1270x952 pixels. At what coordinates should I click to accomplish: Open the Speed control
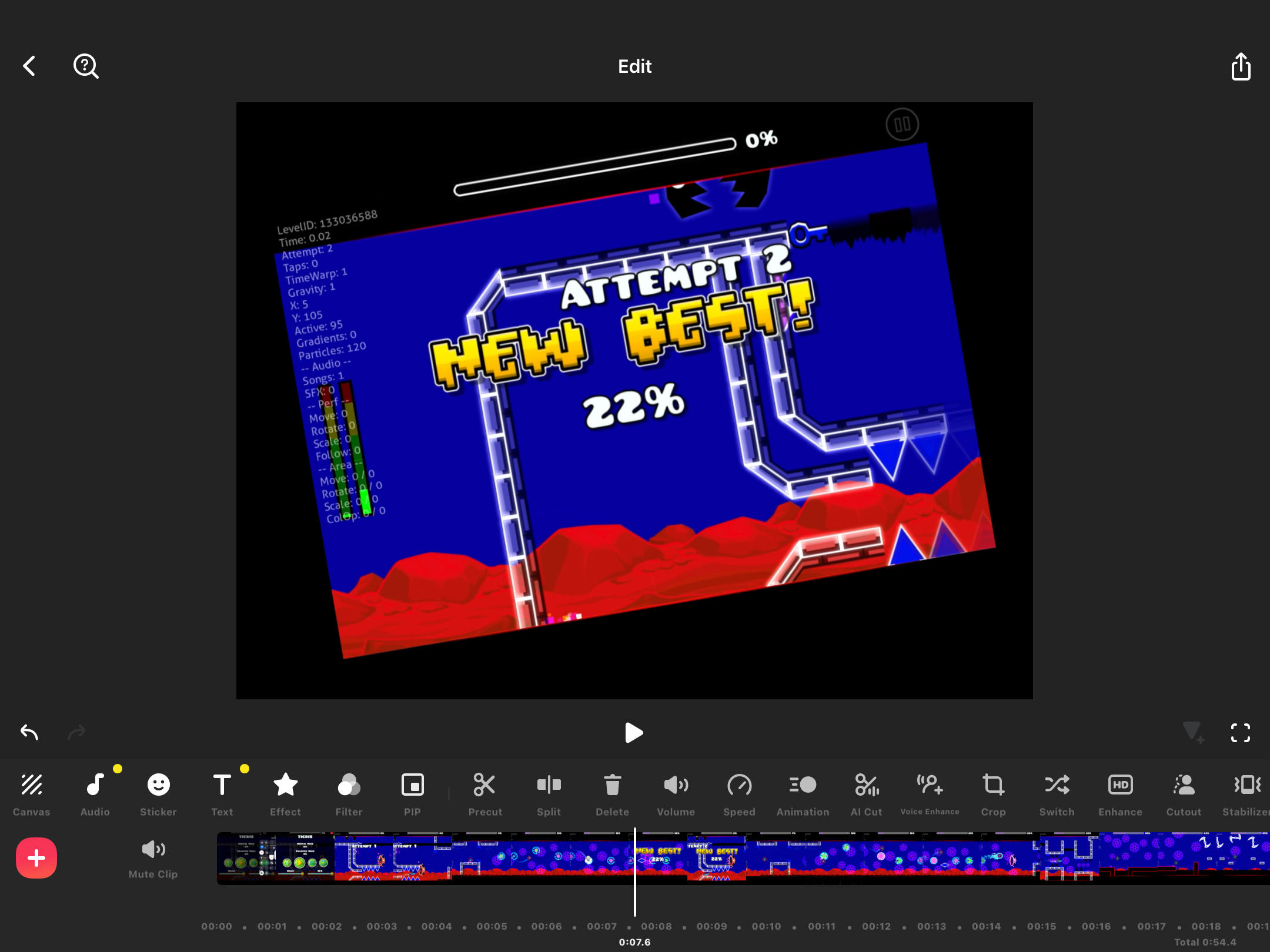click(x=740, y=795)
